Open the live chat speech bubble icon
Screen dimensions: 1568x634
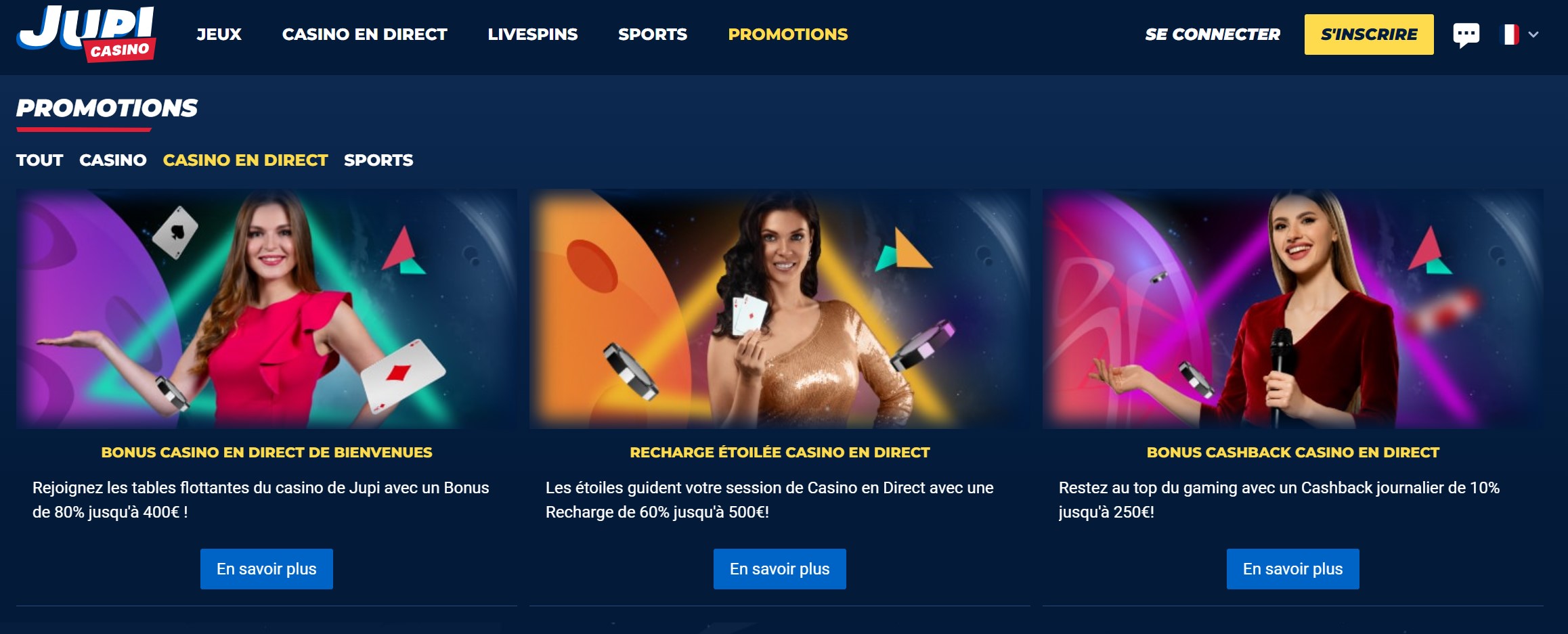[x=1466, y=35]
